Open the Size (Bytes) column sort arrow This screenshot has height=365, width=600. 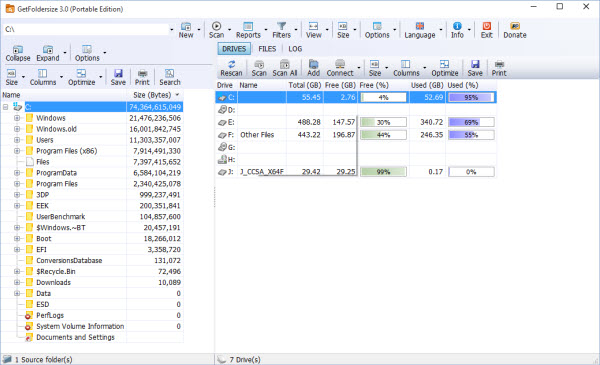pos(177,95)
